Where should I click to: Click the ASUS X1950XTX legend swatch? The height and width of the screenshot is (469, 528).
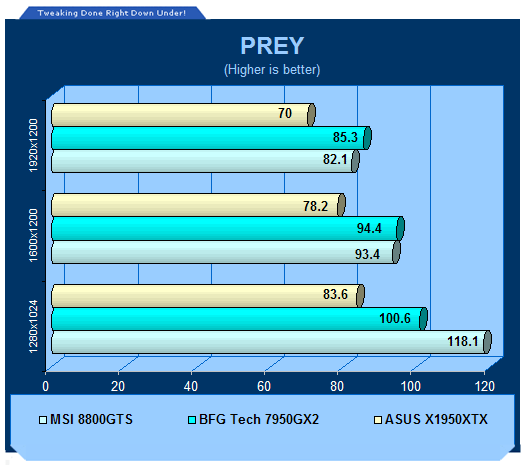[378, 420]
